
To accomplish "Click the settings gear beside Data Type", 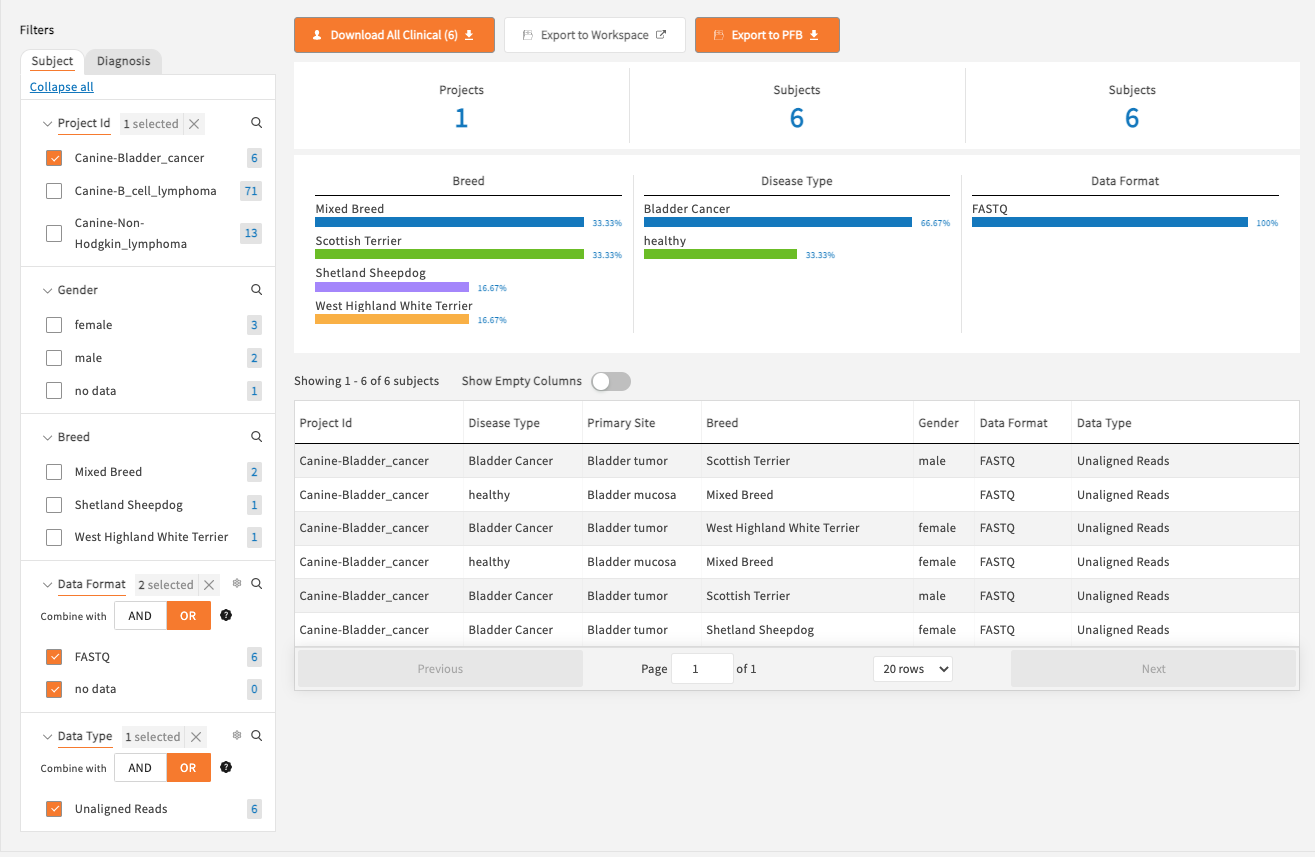I will click(x=237, y=735).
